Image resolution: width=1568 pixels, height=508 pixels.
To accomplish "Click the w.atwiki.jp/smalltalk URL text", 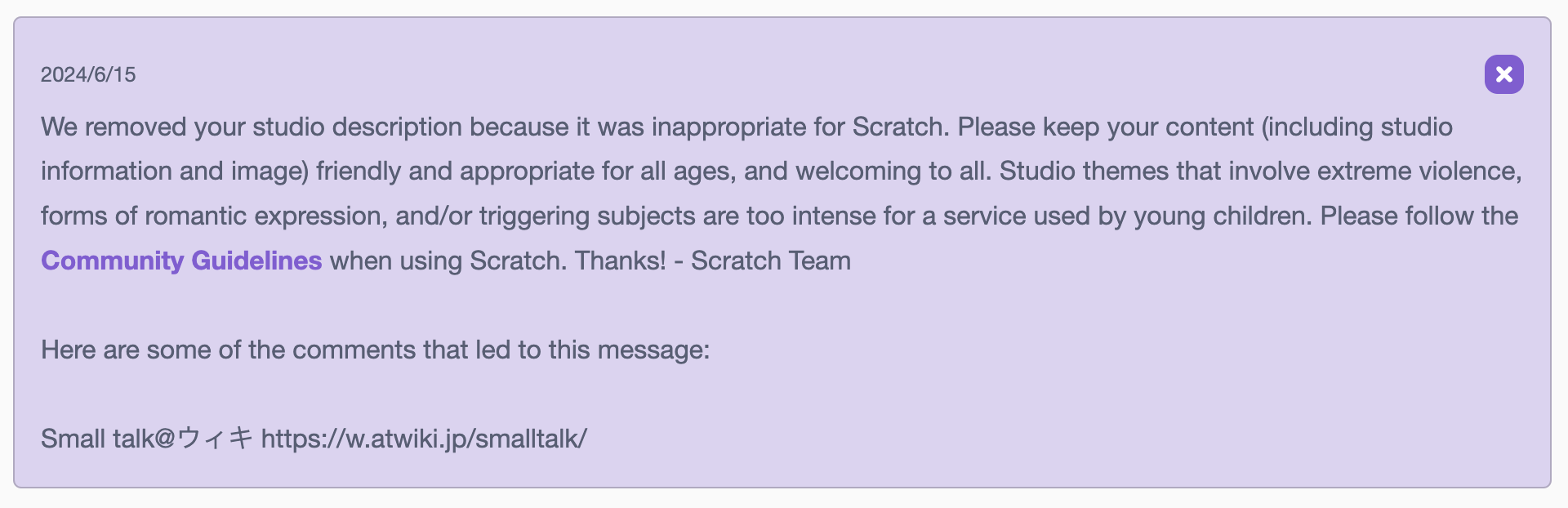I will pyautogui.click(x=424, y=439).
